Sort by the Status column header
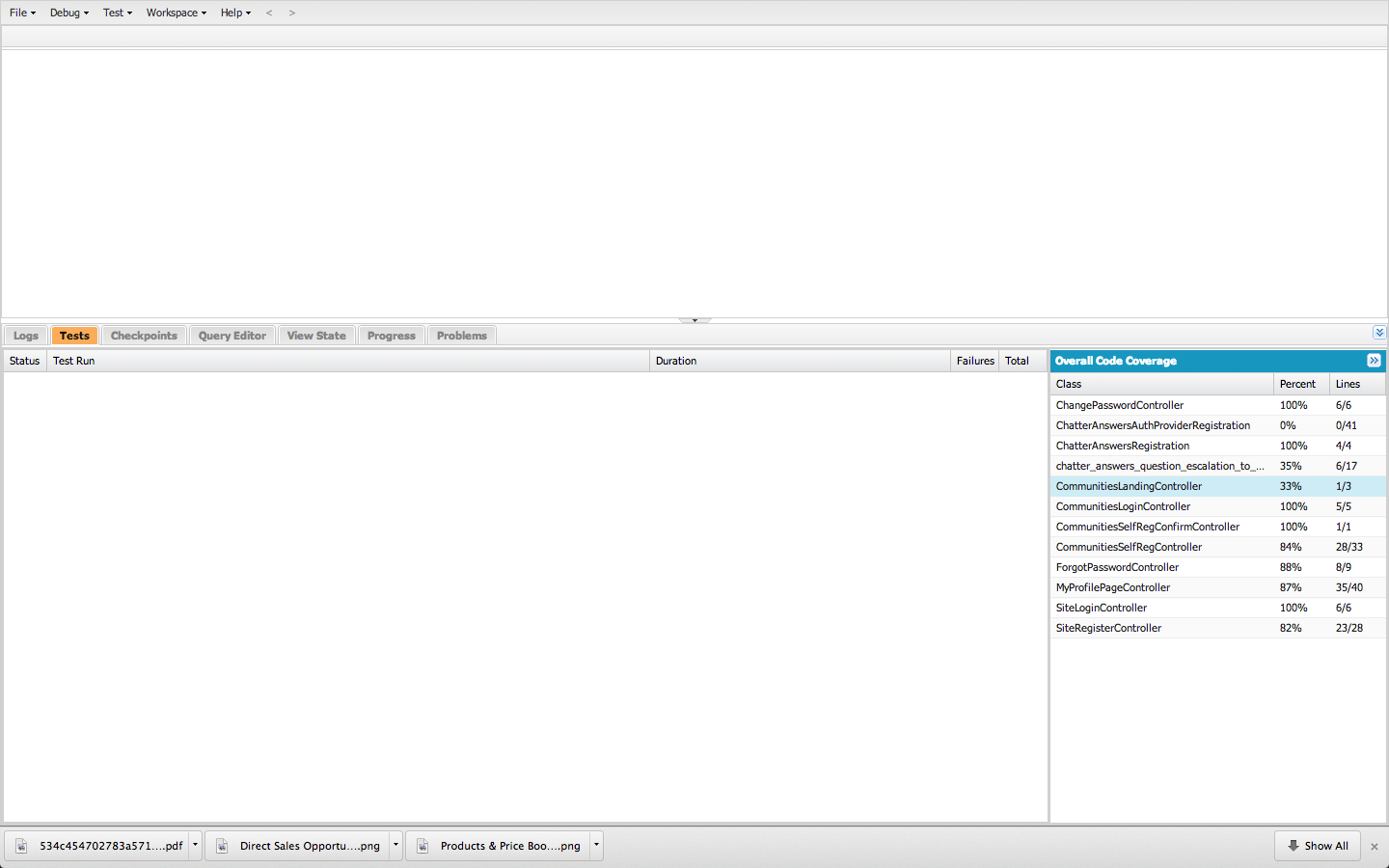Screen dimensions: 1389x868 click(x=25, y=361)
